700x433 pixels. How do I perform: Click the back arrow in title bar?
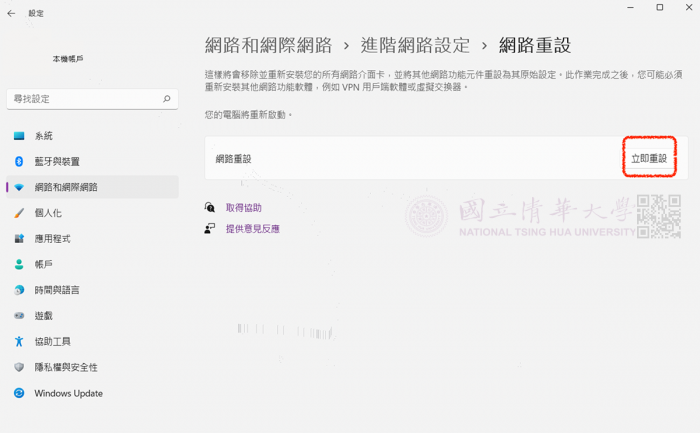11,13
